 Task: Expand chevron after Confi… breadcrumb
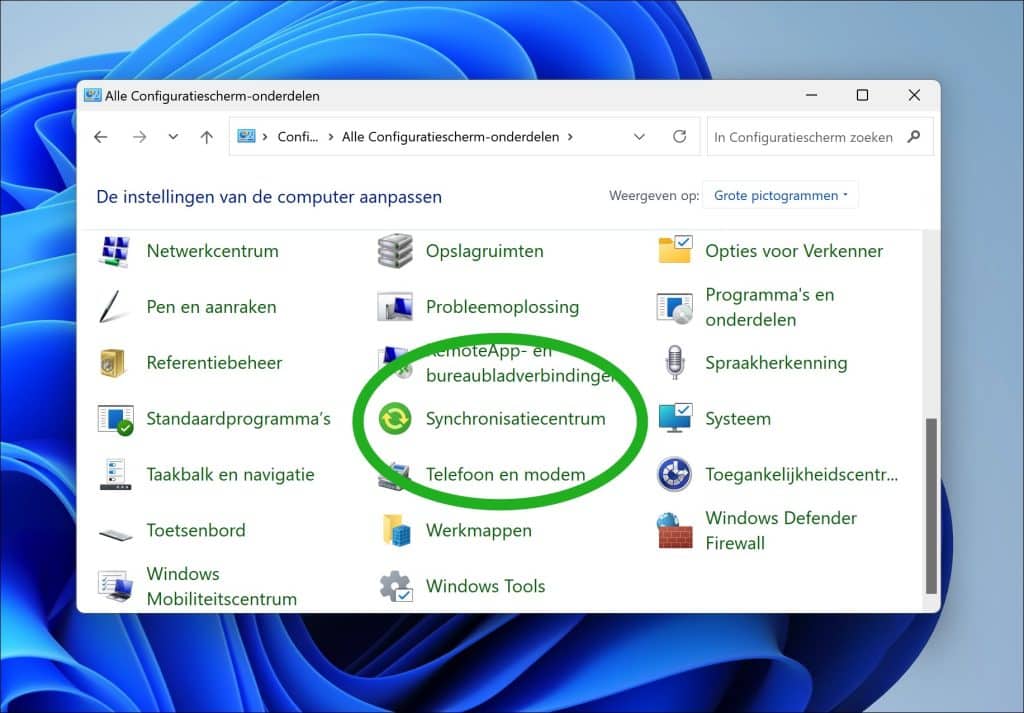pyautogui.click(x=331, y=136)
